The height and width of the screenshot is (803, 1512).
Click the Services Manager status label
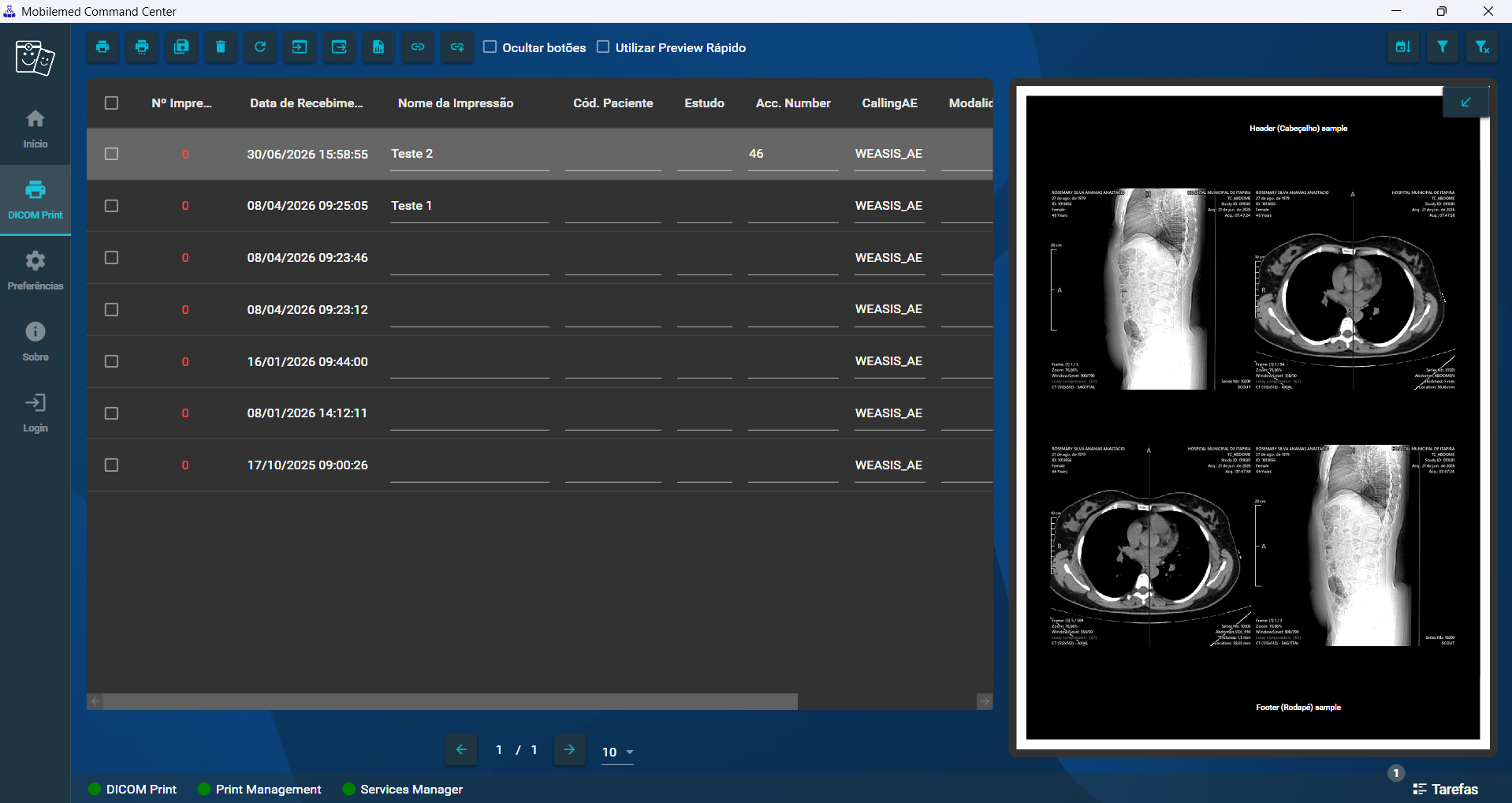click(412, 789)
